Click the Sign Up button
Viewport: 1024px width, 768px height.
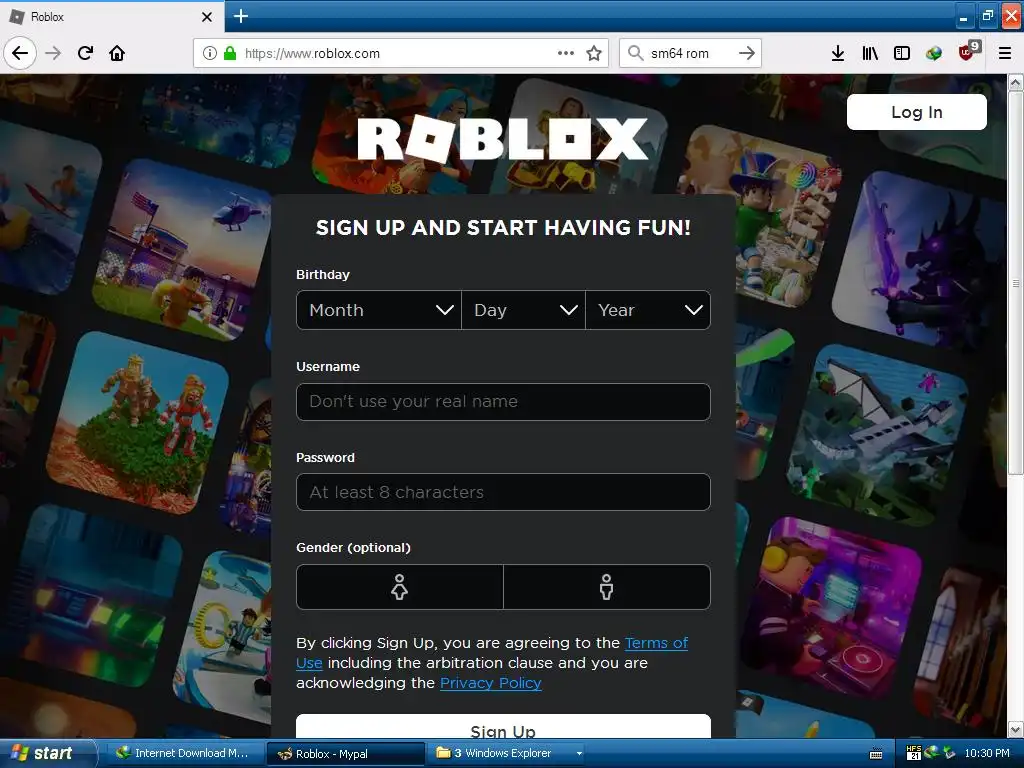[x=504, y=727]
